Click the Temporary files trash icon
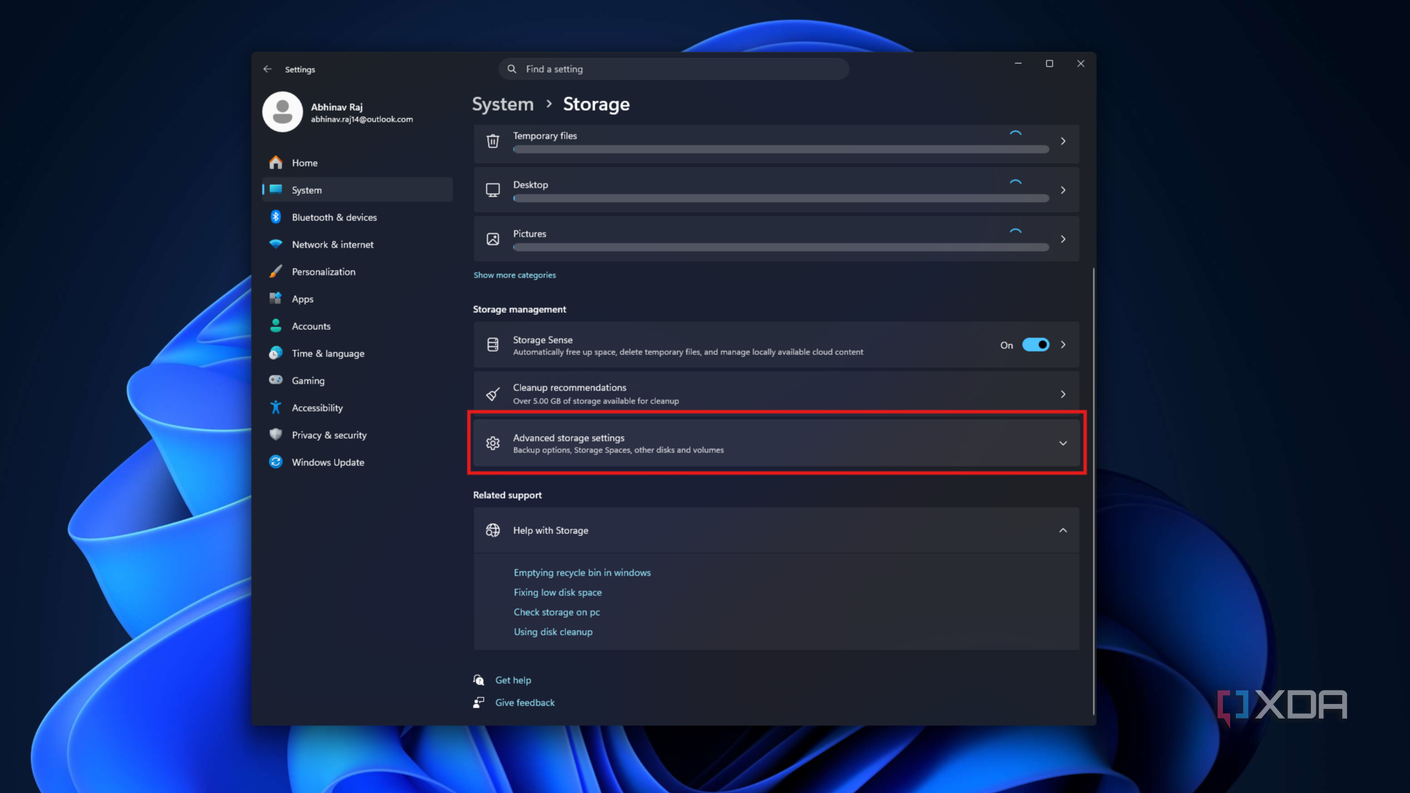This screenshot has height=793, width=1410. tap(493, 141)
